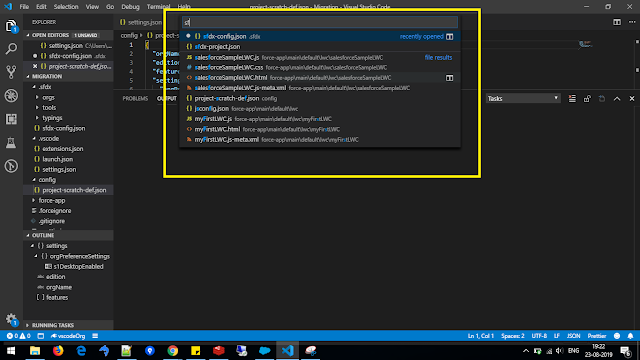640x360 pixels.
Task: Open extensions.json in the explorer
Action: (x=62, y=149)
